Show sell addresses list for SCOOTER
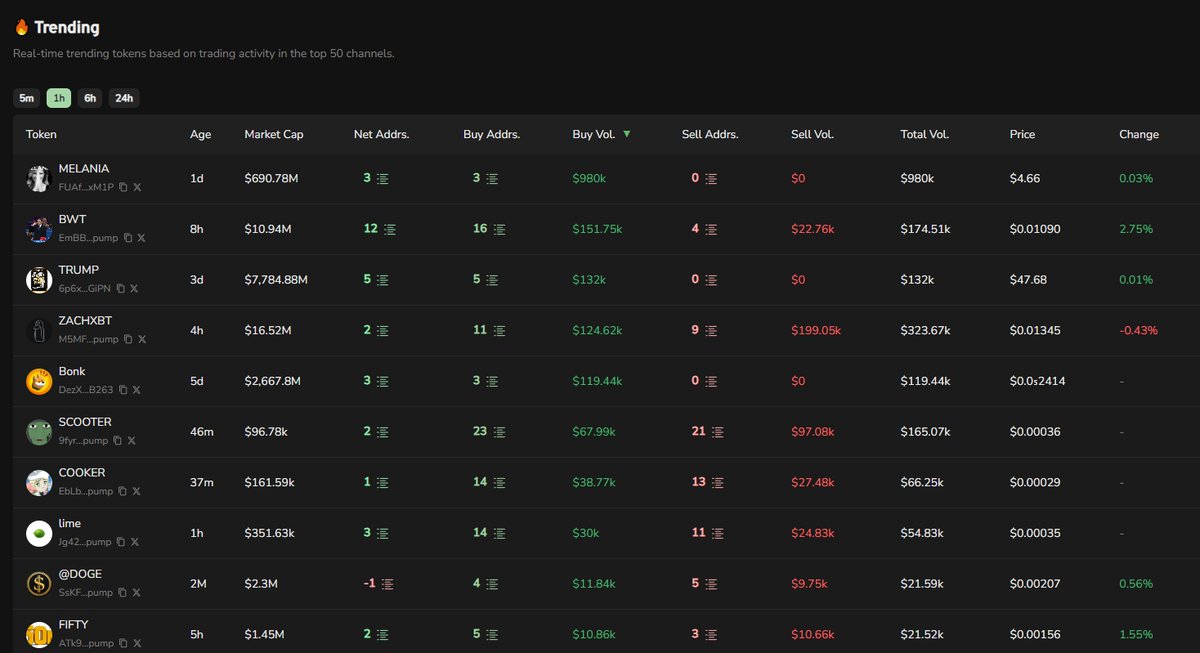1200x653 pixels. click(x=718, y=432)
